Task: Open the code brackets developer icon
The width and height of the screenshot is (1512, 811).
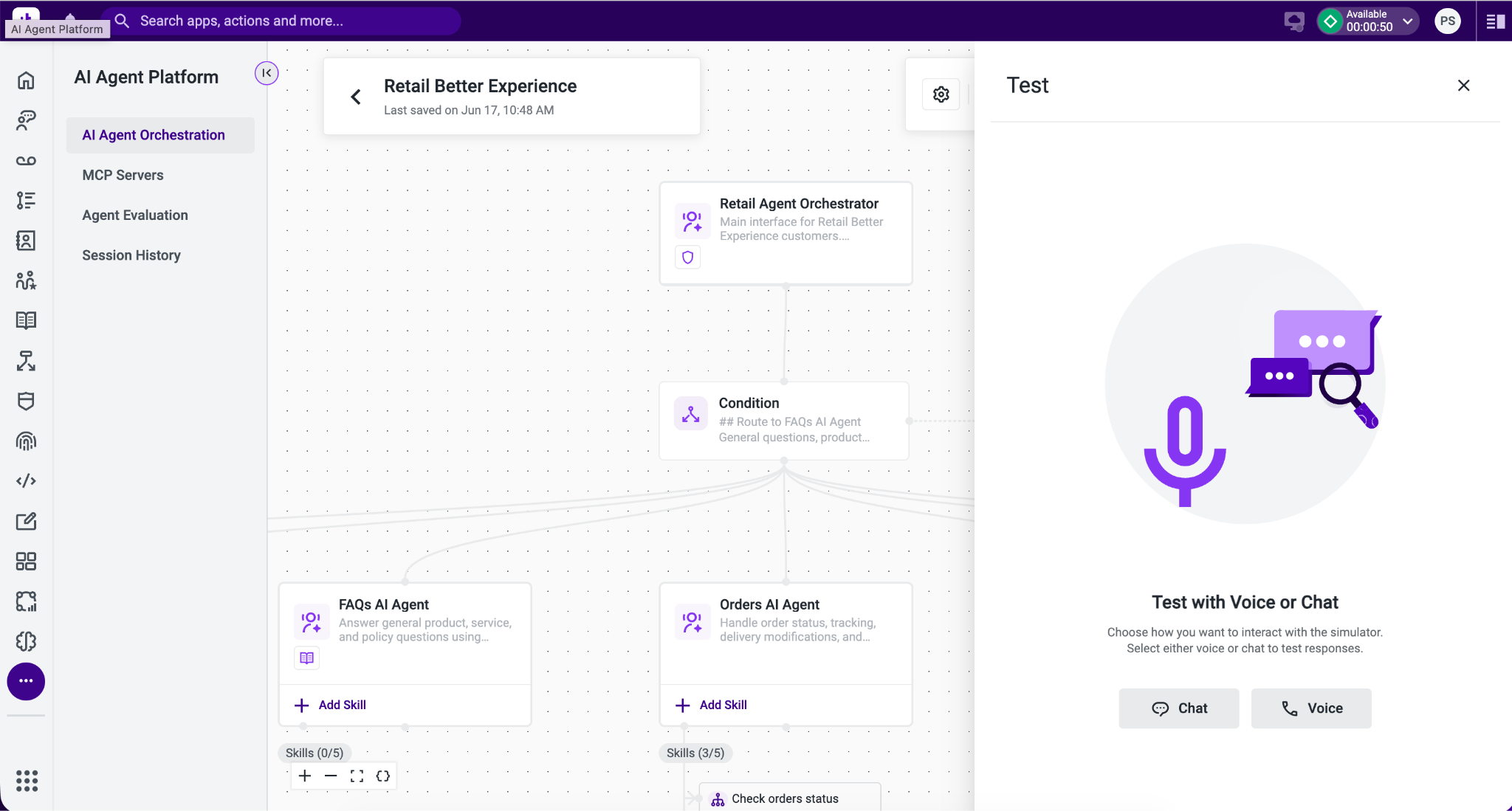Action: 26,481
